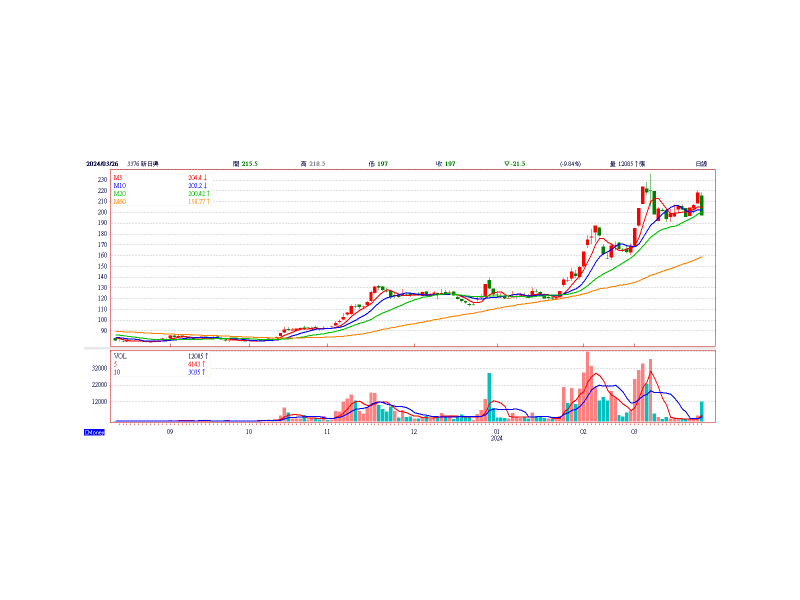Click the M20 moving average legend
The width and height of the screenshot is (800, 600).
119,193
